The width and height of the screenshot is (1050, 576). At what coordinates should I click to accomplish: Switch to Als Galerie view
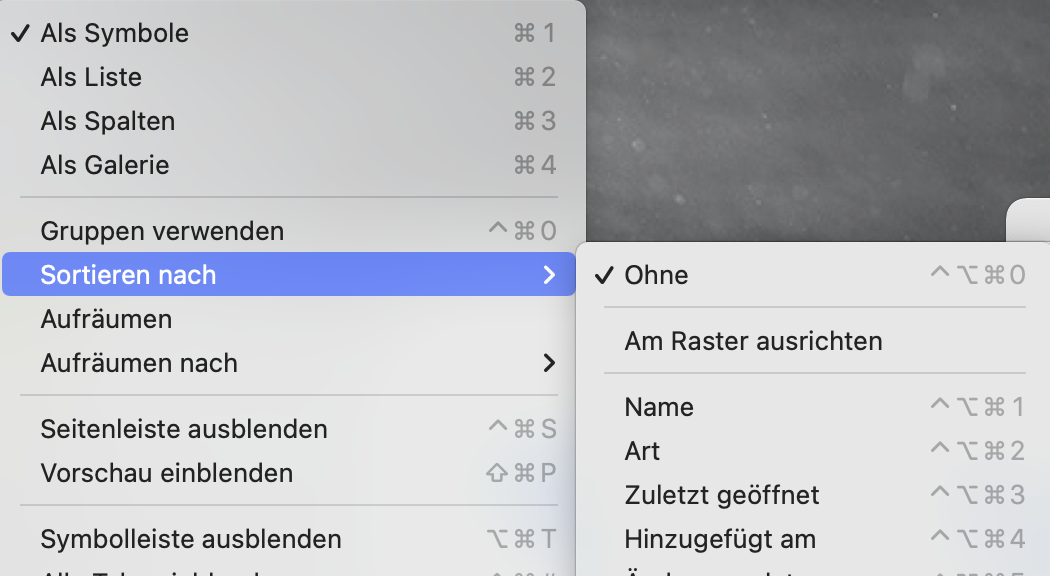pyautogui.click(x=105, y=165)
